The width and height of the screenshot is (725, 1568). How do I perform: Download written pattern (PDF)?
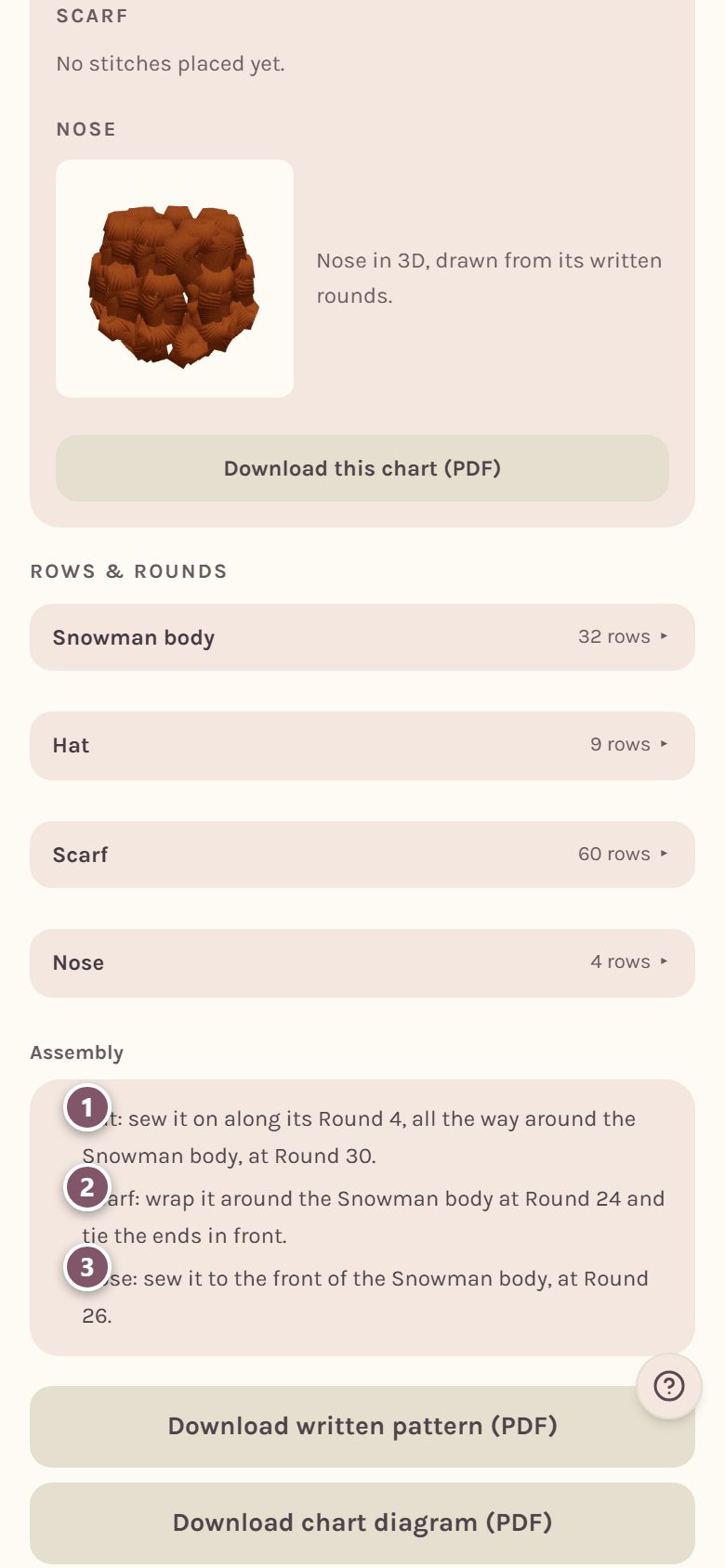362,1427
